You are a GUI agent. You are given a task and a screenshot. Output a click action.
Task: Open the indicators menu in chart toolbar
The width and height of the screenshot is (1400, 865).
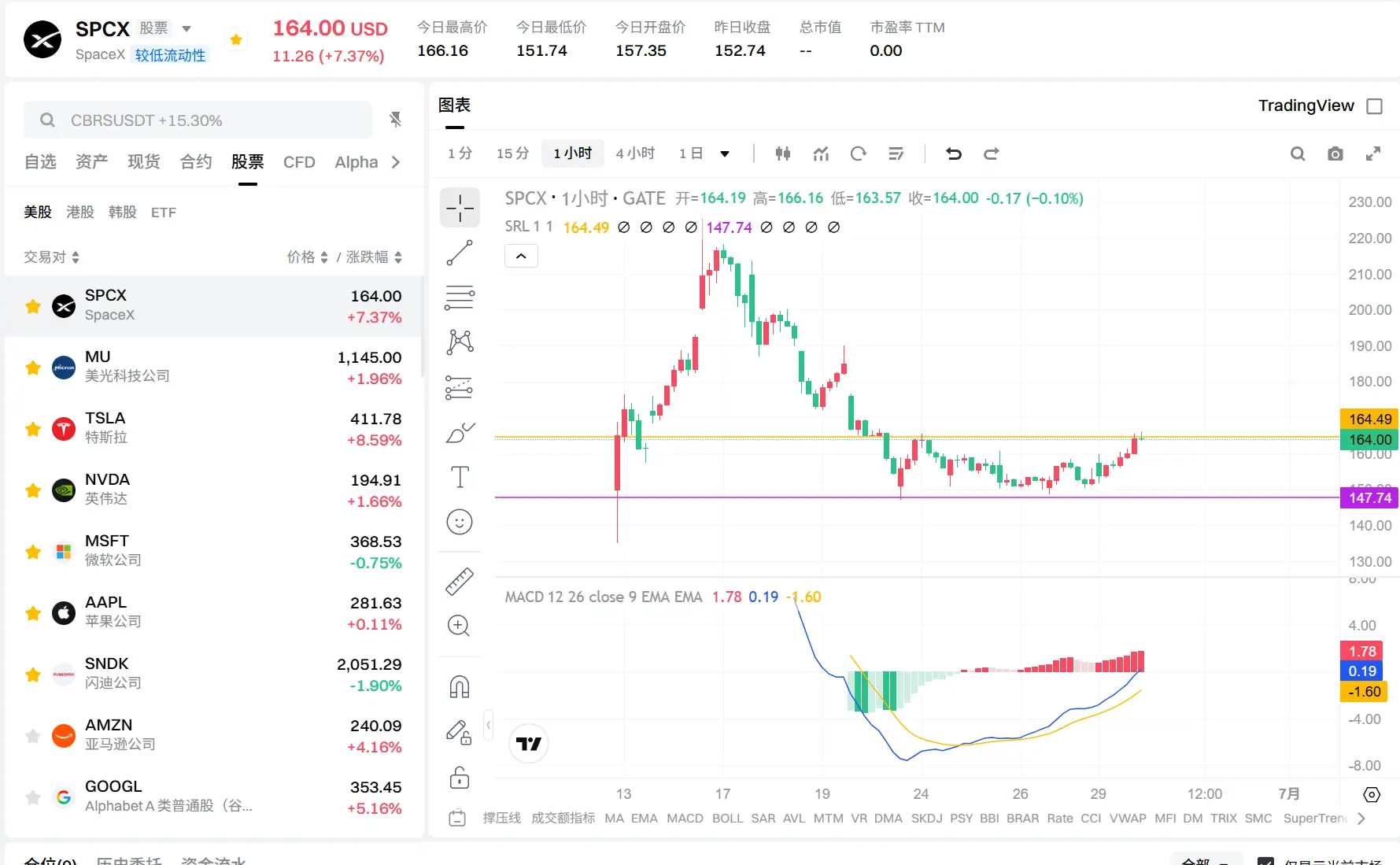(821, 153)
